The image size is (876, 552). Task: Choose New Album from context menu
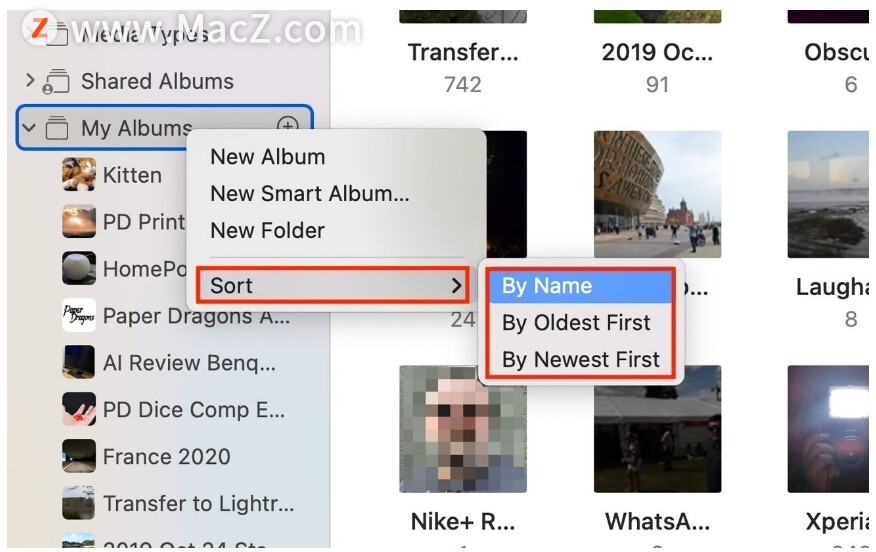tap(268, 157)
